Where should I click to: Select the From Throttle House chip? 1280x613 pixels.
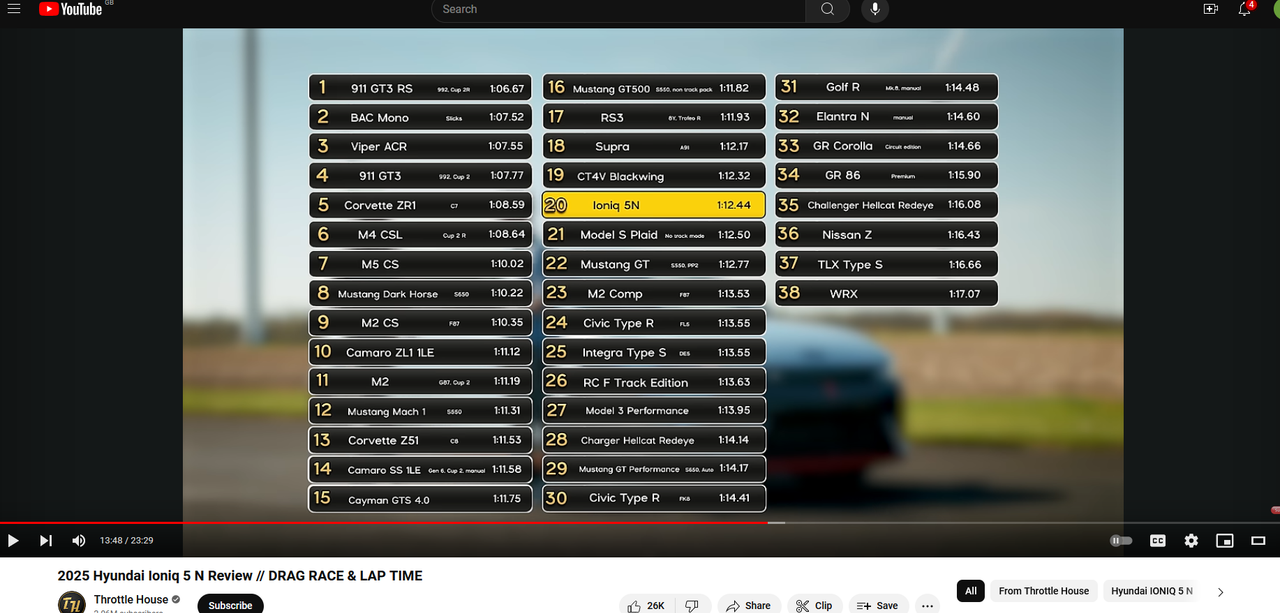coord(1044,591)
